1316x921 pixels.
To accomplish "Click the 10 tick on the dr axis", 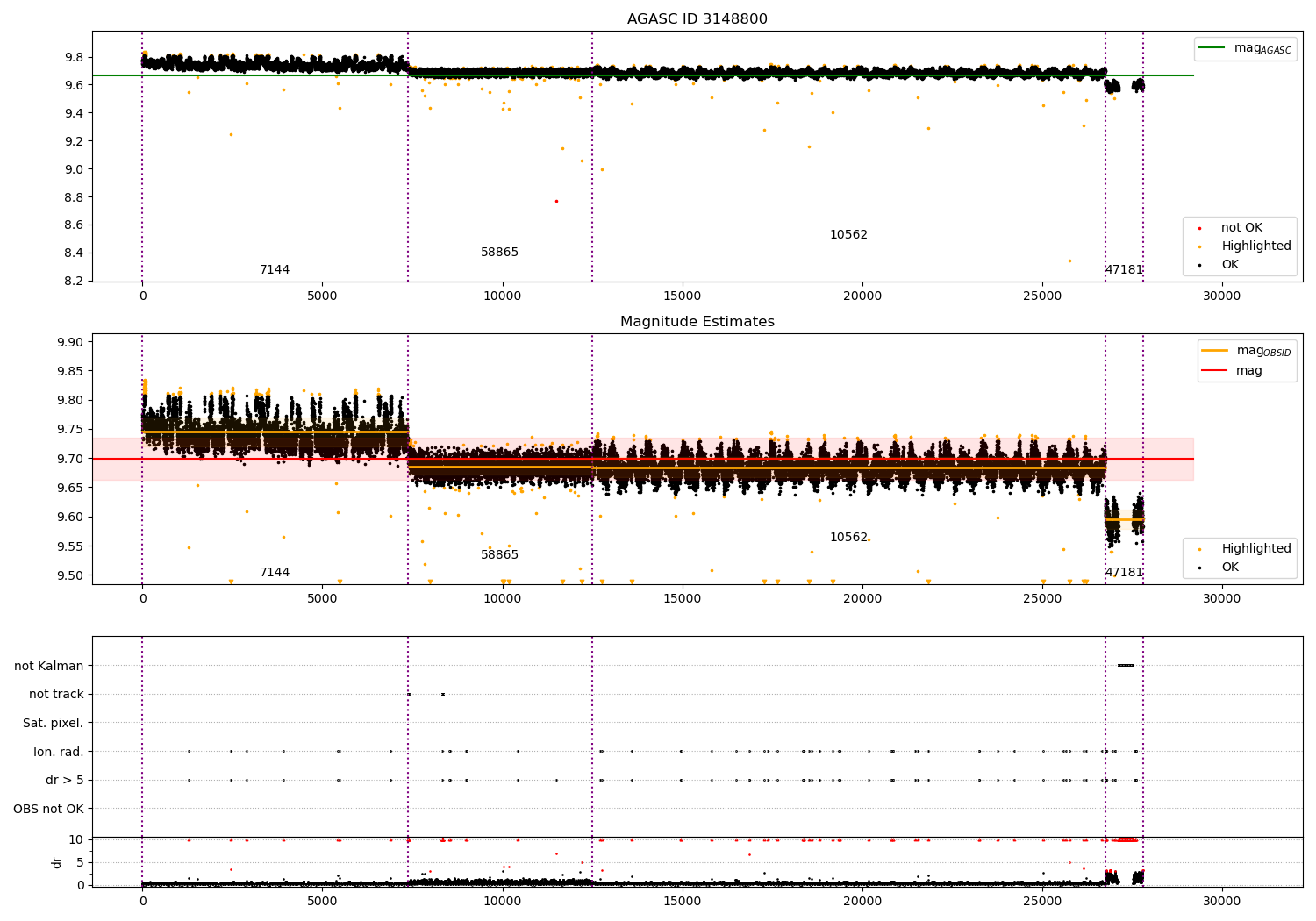I will click(x=76, y=840).
